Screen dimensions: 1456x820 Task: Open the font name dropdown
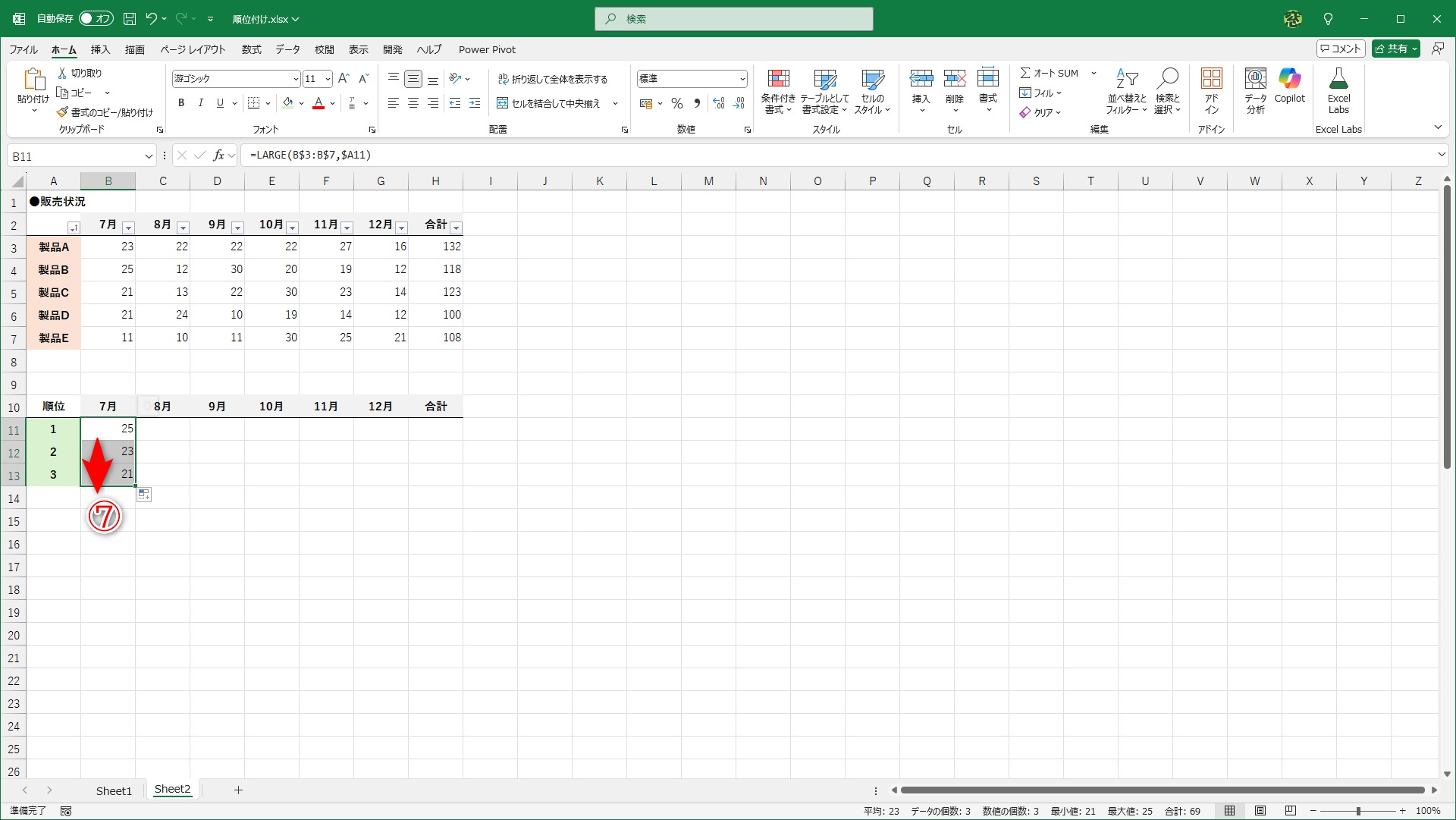296,79
